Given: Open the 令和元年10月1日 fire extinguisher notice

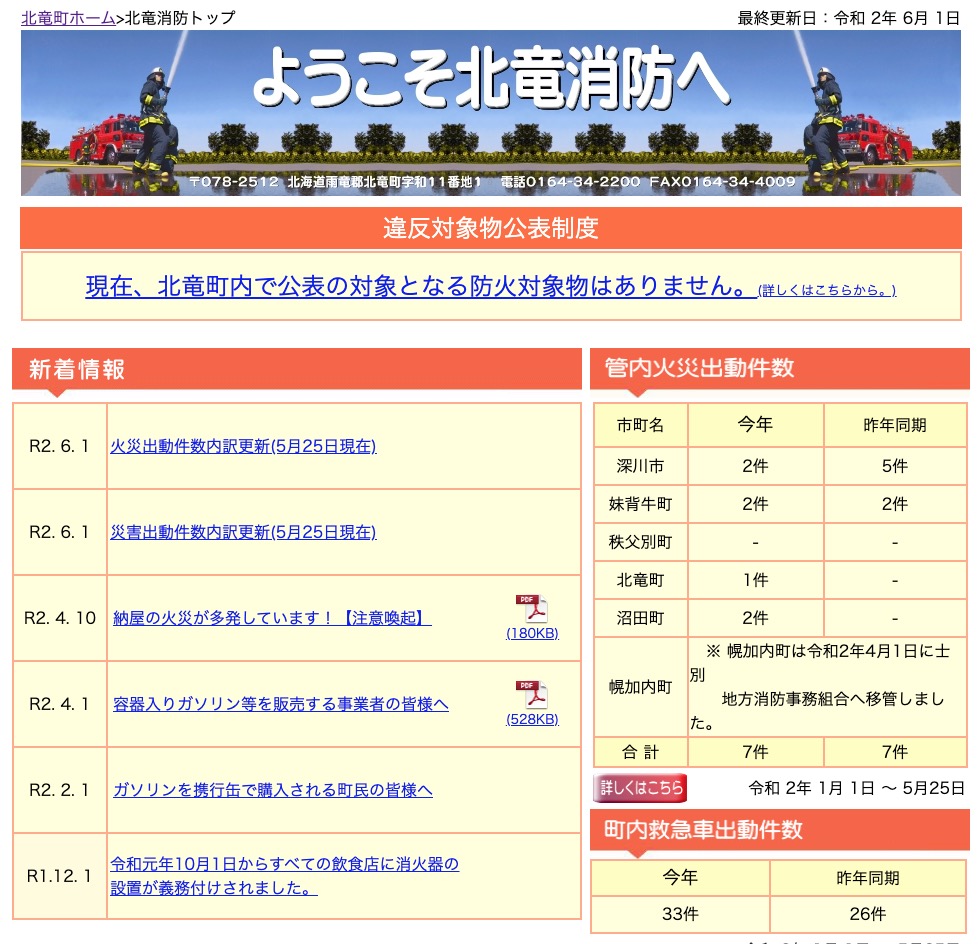Looking at the screenshot, I should pos(285,876).
